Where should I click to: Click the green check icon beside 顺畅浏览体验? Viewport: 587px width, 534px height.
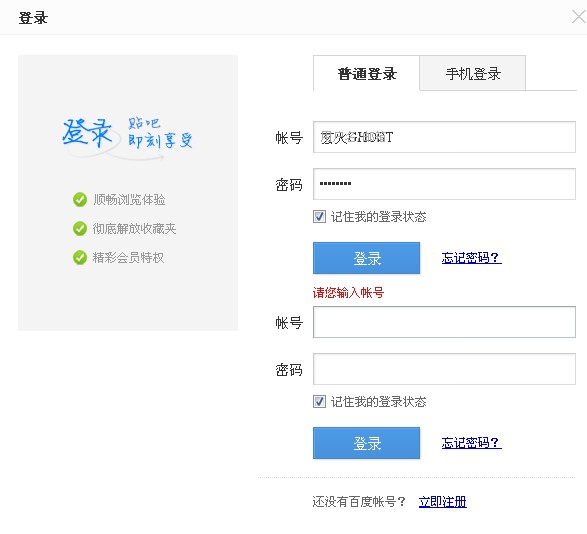(80, 200)
